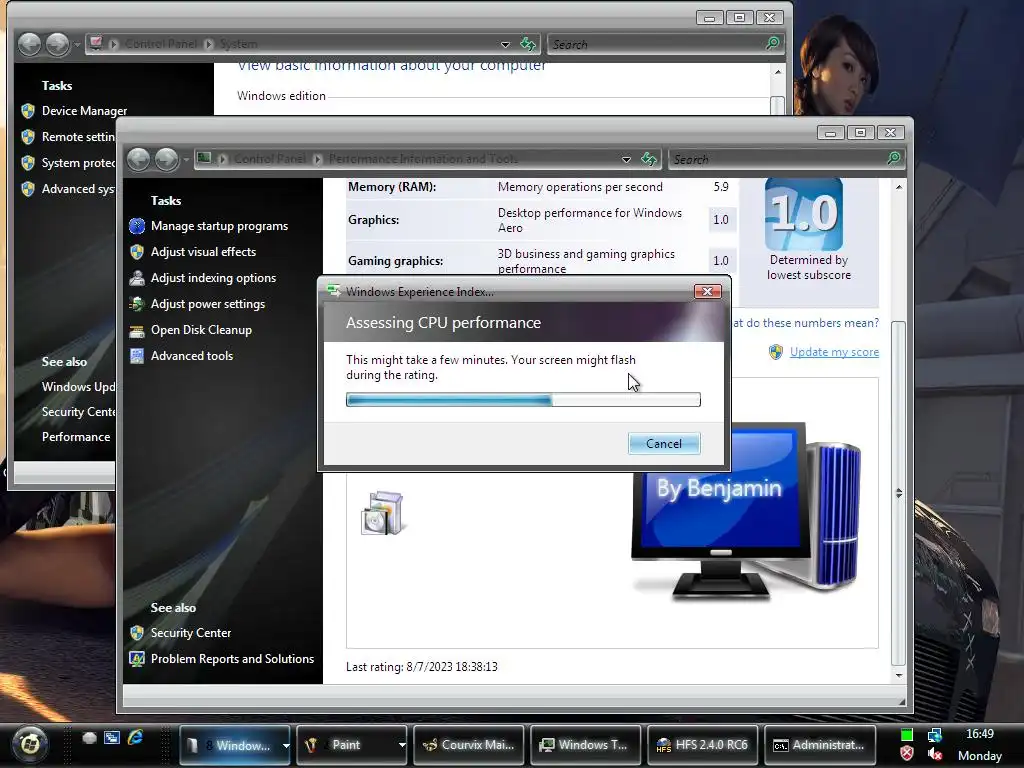Open Advanced tools
Image resolution: width=1024 pixels, height=768 pixels.
(x=192, y=356)
